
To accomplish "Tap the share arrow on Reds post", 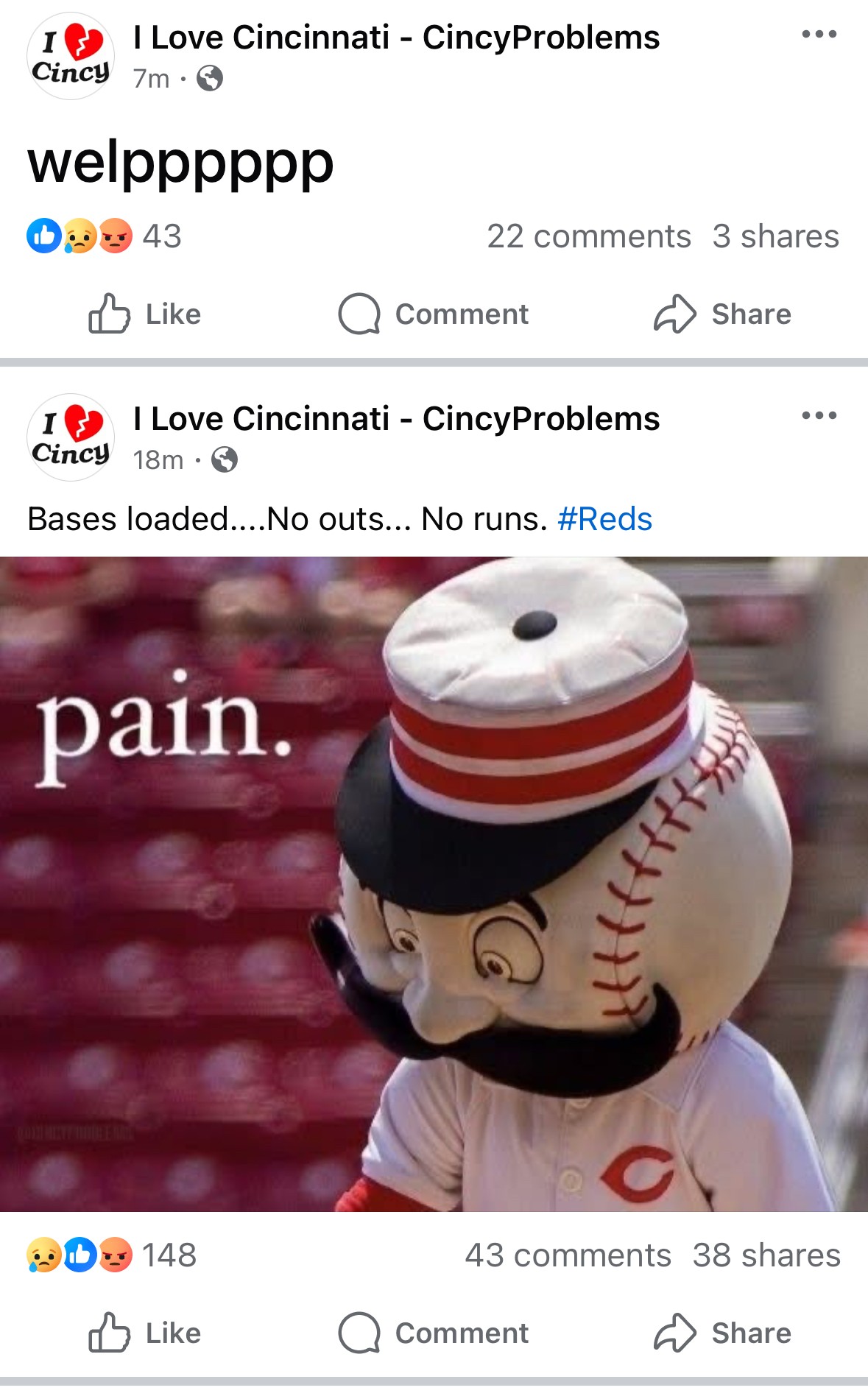I will [722, 1333].
